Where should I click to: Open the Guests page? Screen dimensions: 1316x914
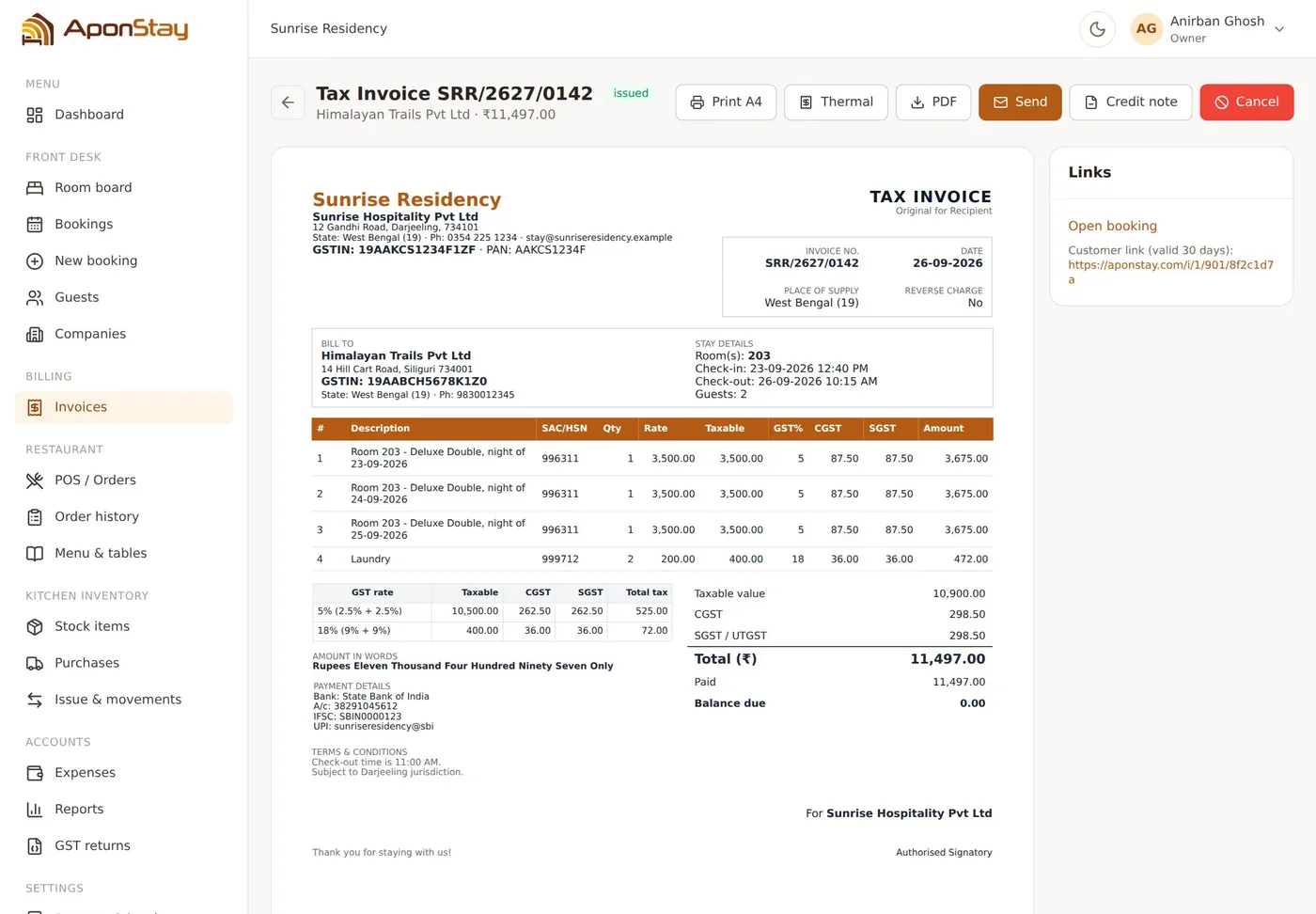(124, 298)
